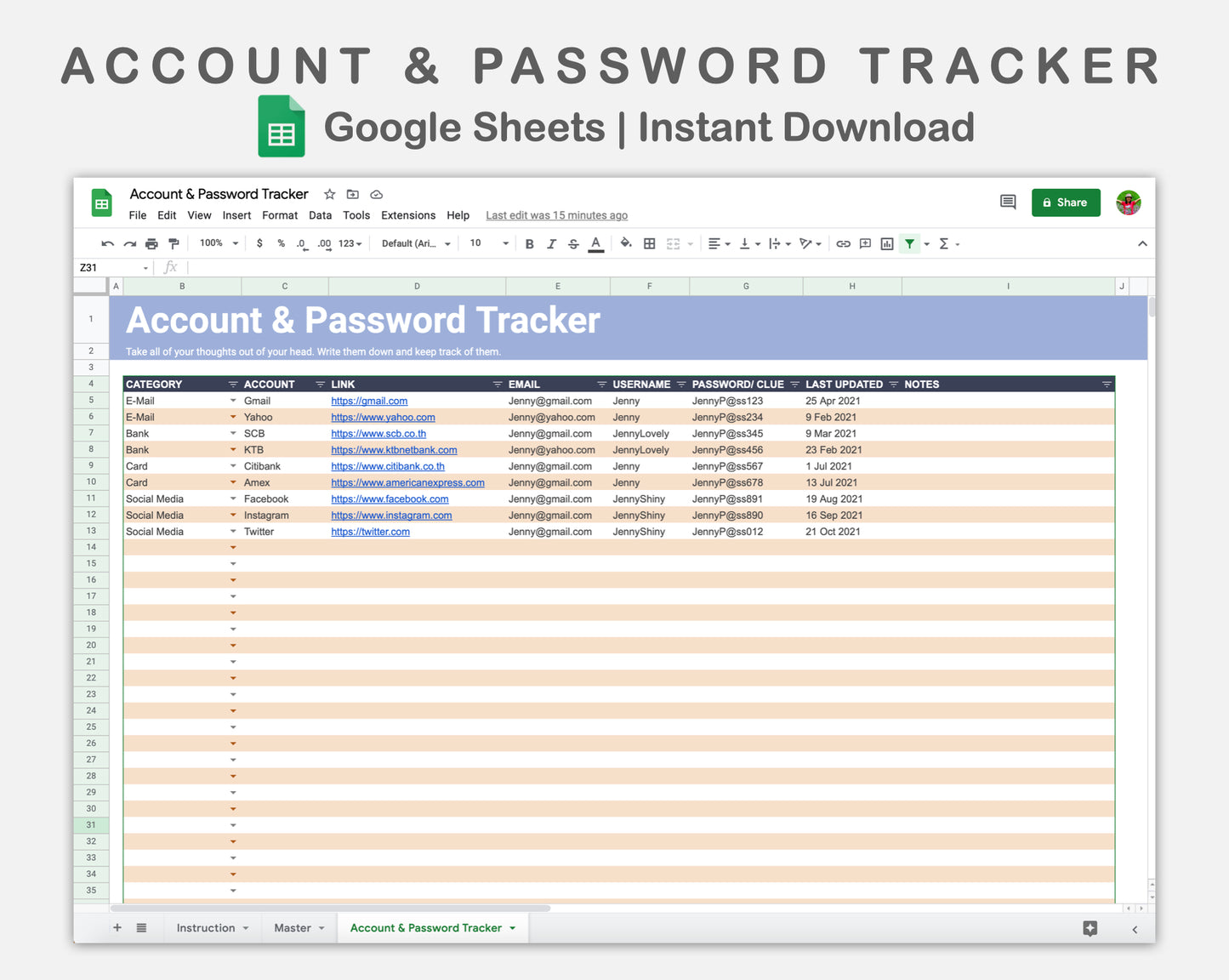
Task: Click the insert comment icon in toolbar
Action: pos(865,243)
